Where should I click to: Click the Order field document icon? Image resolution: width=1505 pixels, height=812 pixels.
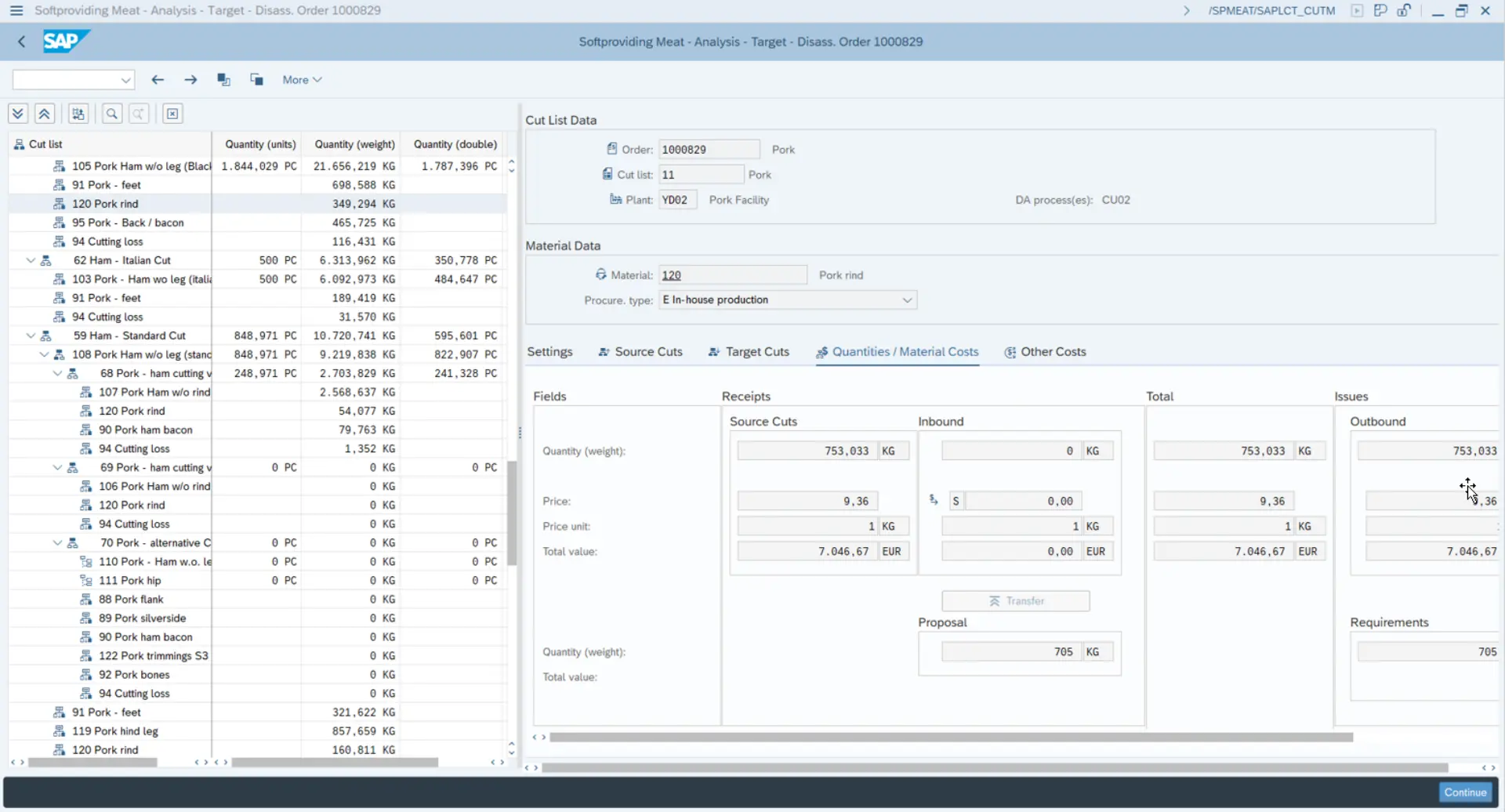click(612, 149)
